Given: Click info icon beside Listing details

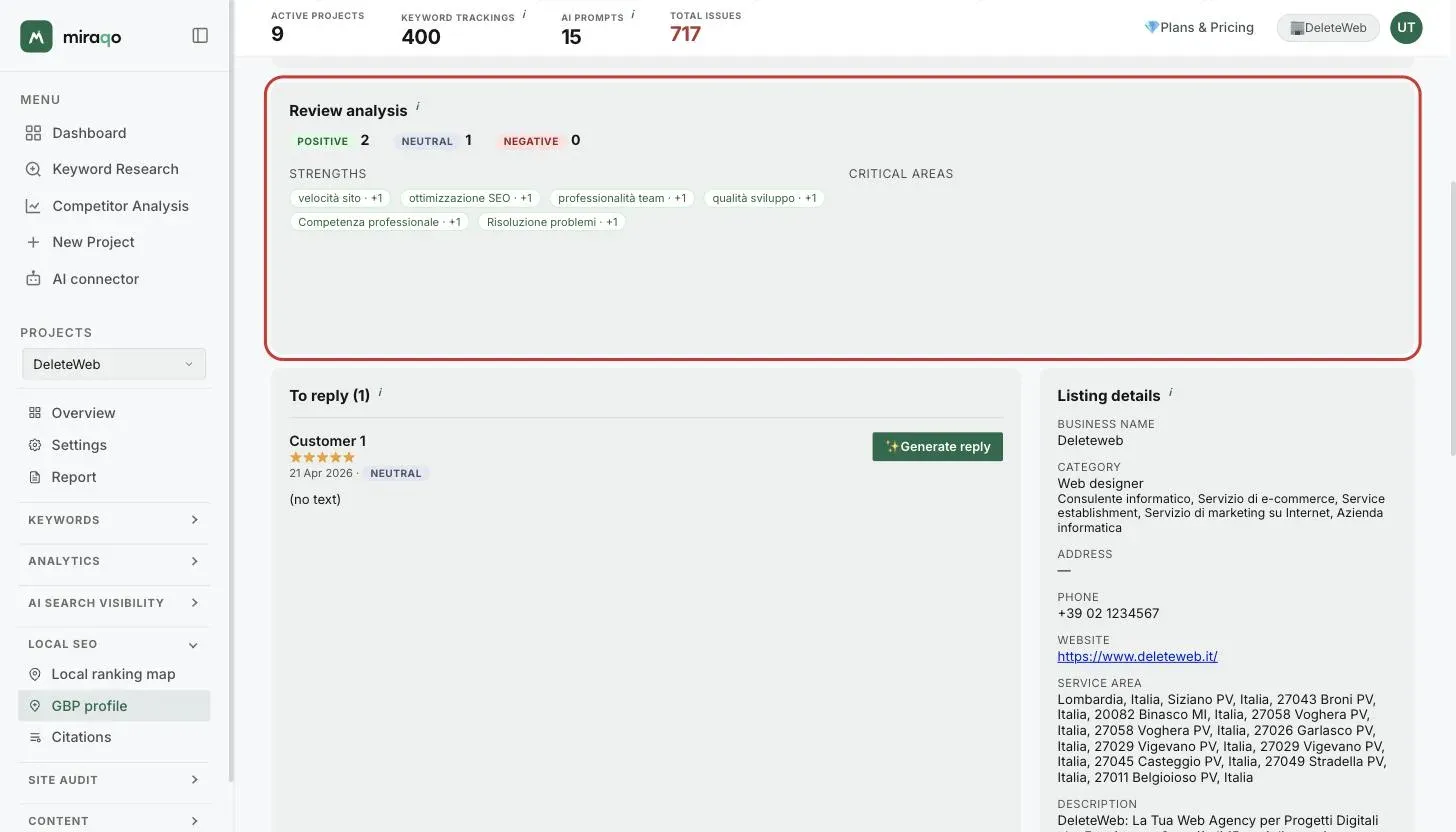Looking at the screenshot, I should click(x=1170, y=393).
